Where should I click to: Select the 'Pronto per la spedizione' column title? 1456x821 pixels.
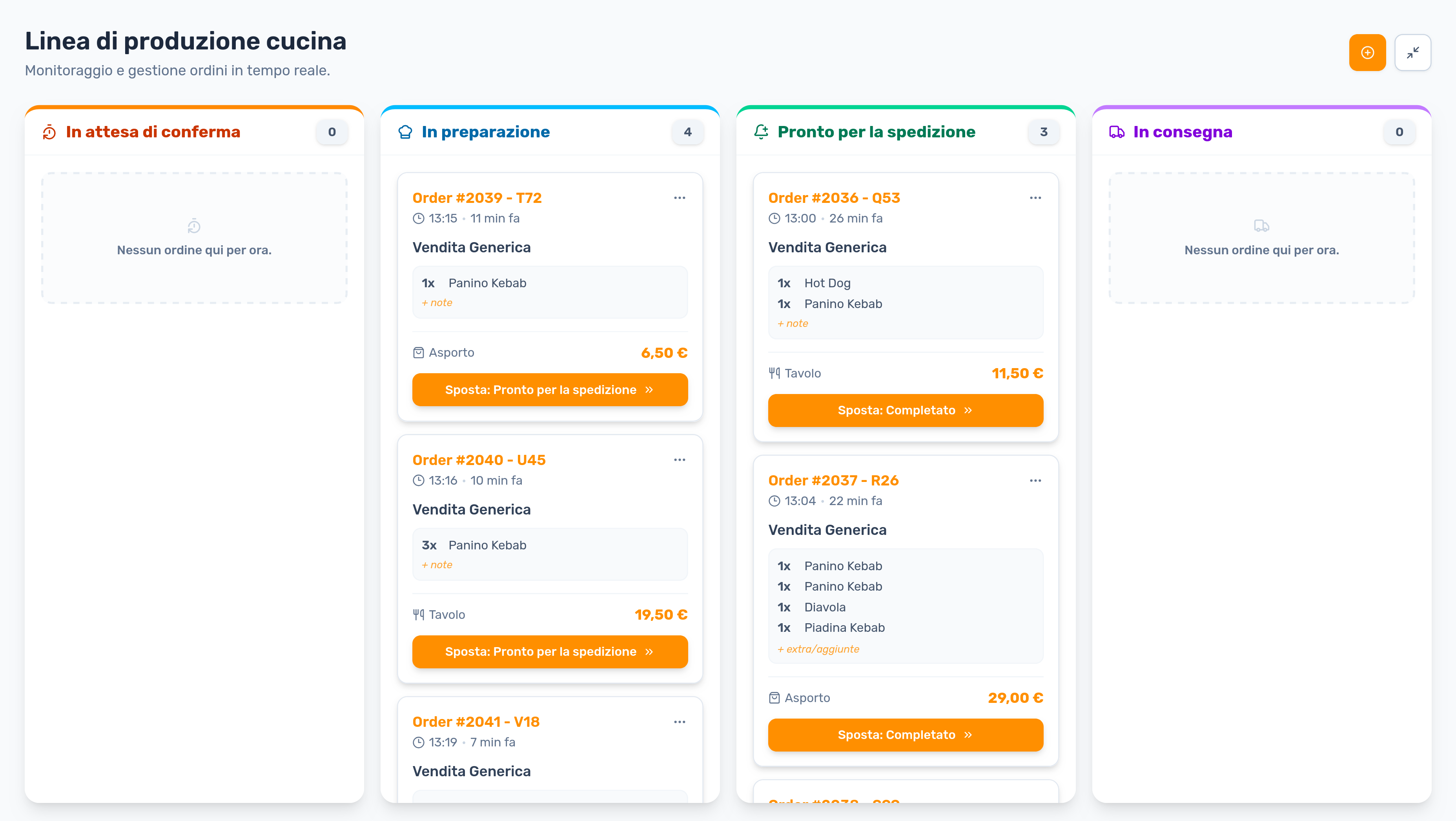pyautogui.click(x=876, y=132)
